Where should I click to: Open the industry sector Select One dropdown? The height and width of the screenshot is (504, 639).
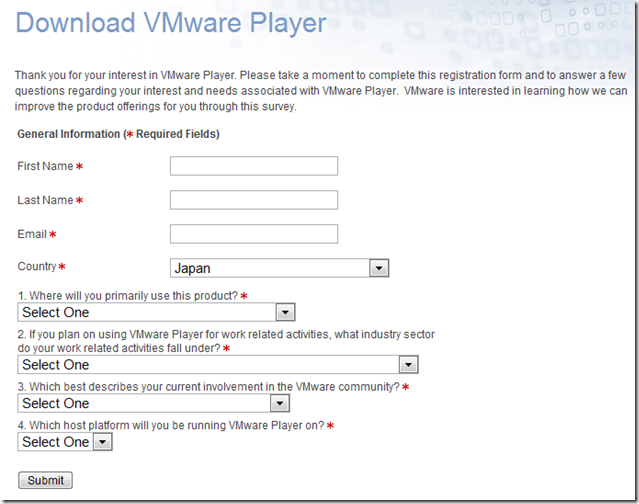(218, 365)
